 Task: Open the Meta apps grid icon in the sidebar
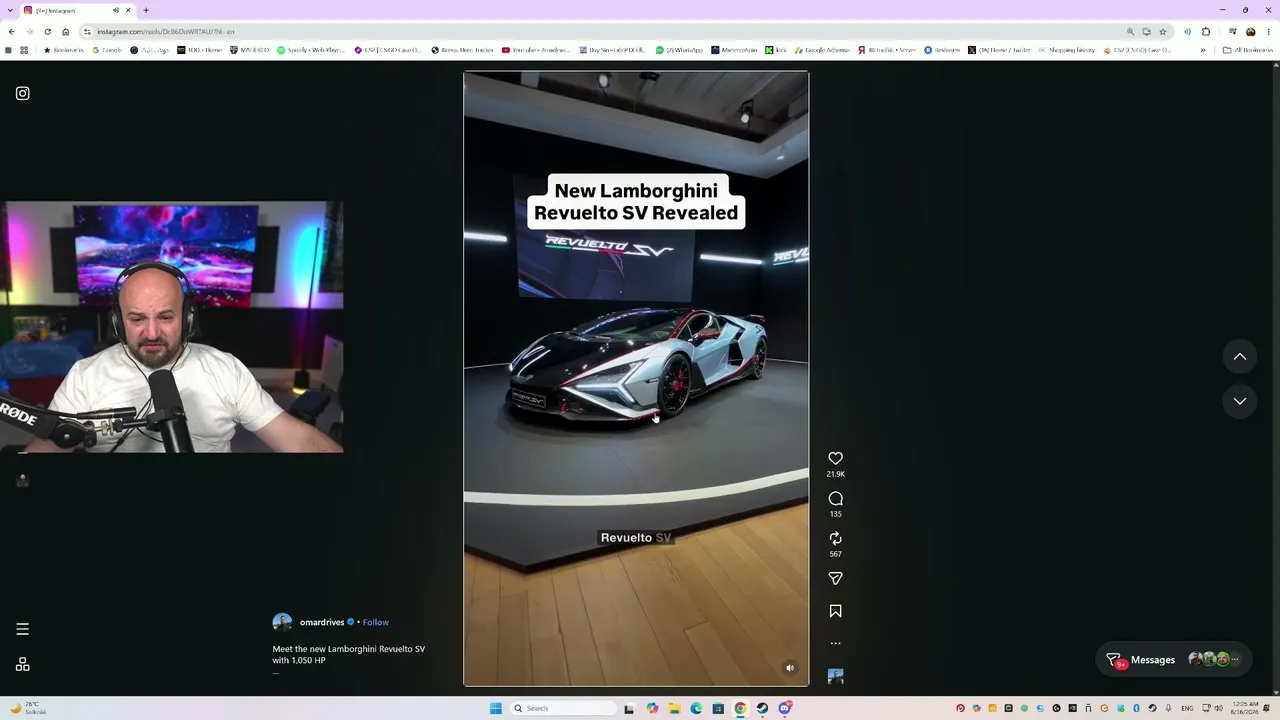23,665
